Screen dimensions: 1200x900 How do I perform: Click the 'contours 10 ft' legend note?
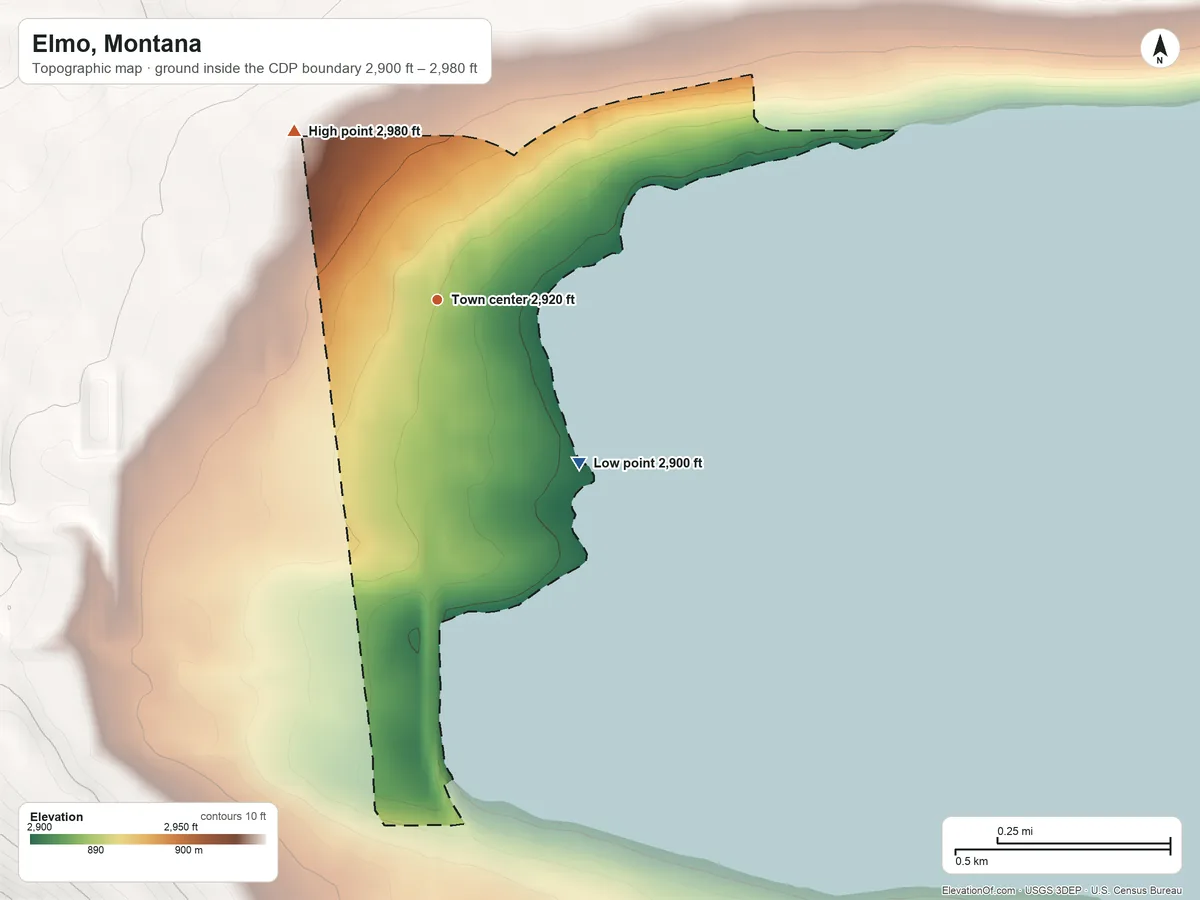(x=234, y=817)
